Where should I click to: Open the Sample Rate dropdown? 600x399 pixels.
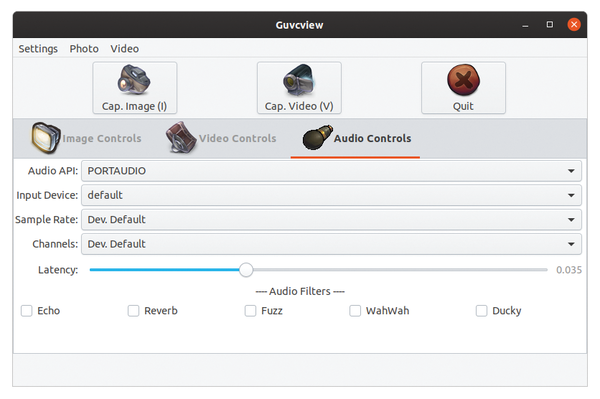coord(331,220)
